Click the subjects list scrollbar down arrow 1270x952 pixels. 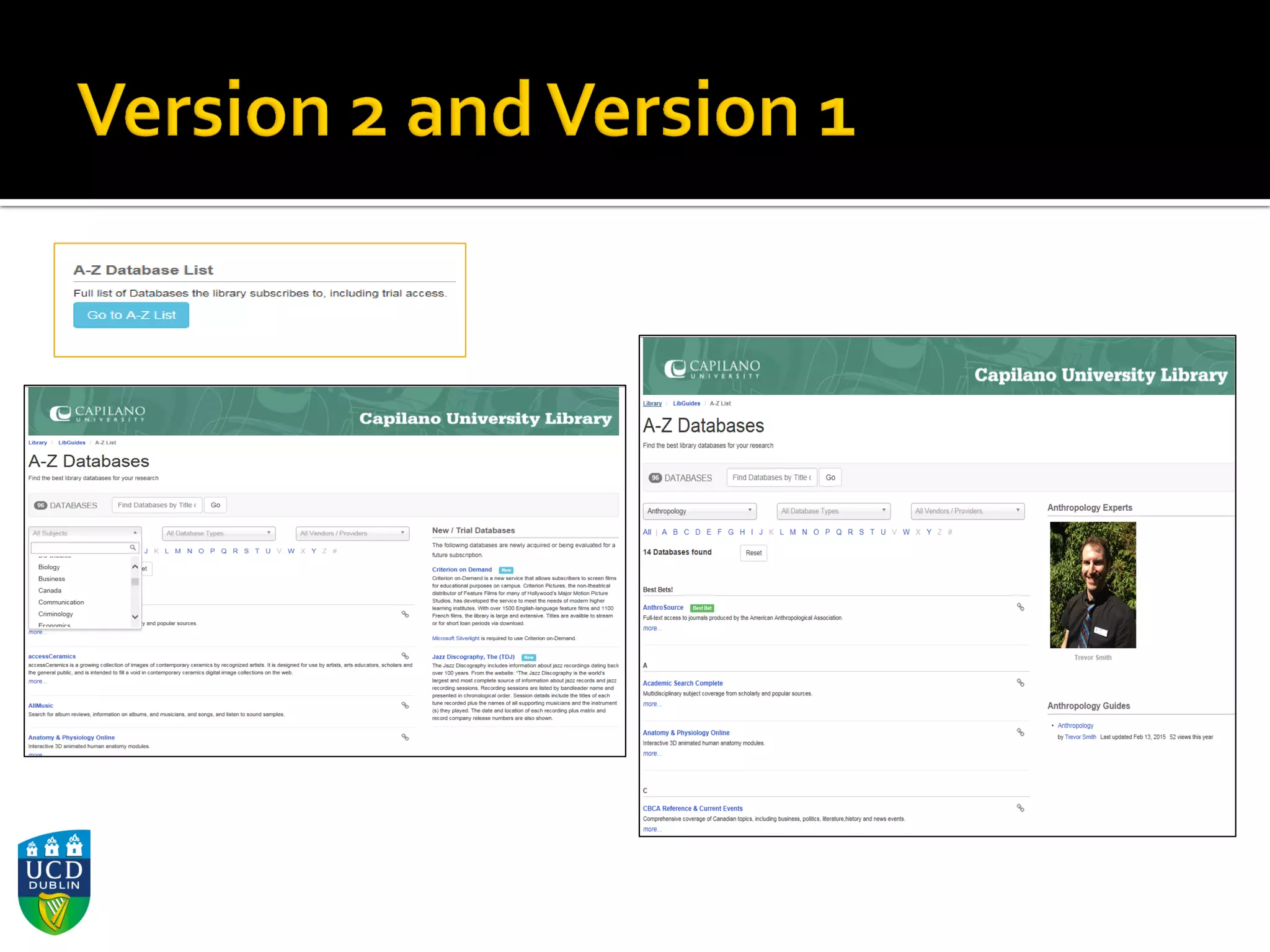(135, 617)
